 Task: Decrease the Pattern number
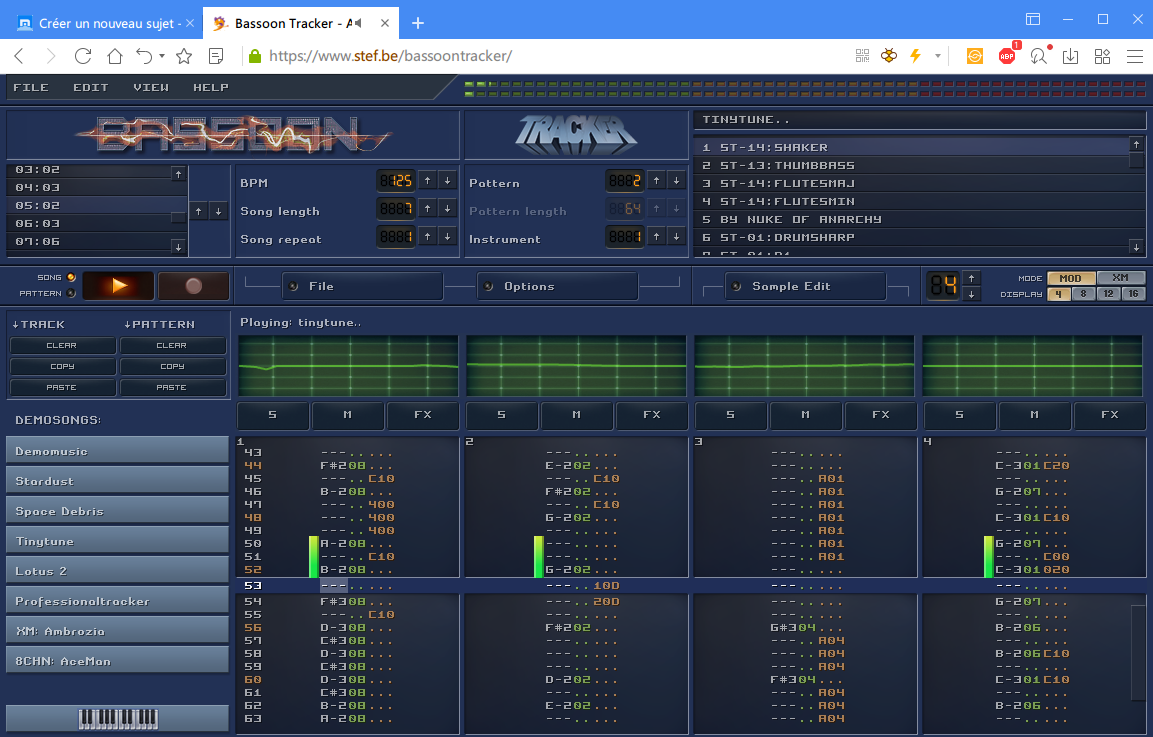(677, 180)
